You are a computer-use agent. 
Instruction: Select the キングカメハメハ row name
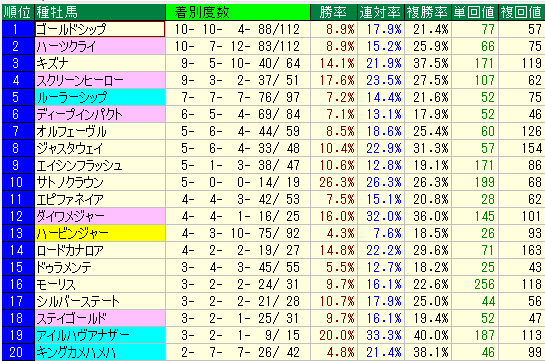coord(76,353)
